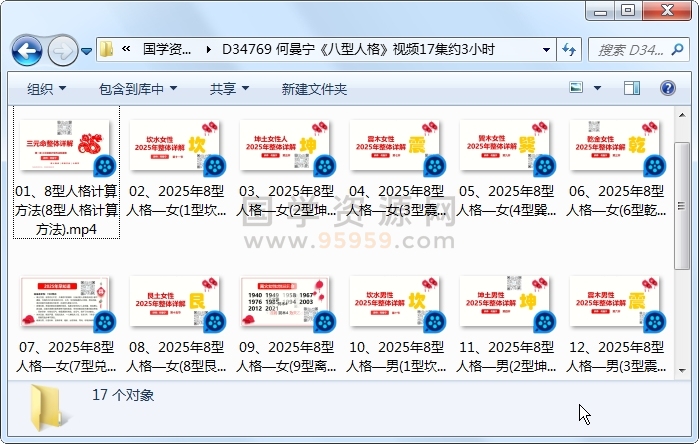699x444 pixels.
Task: Select the 10 坎水男性 video thumbnail
Action: 396,302
